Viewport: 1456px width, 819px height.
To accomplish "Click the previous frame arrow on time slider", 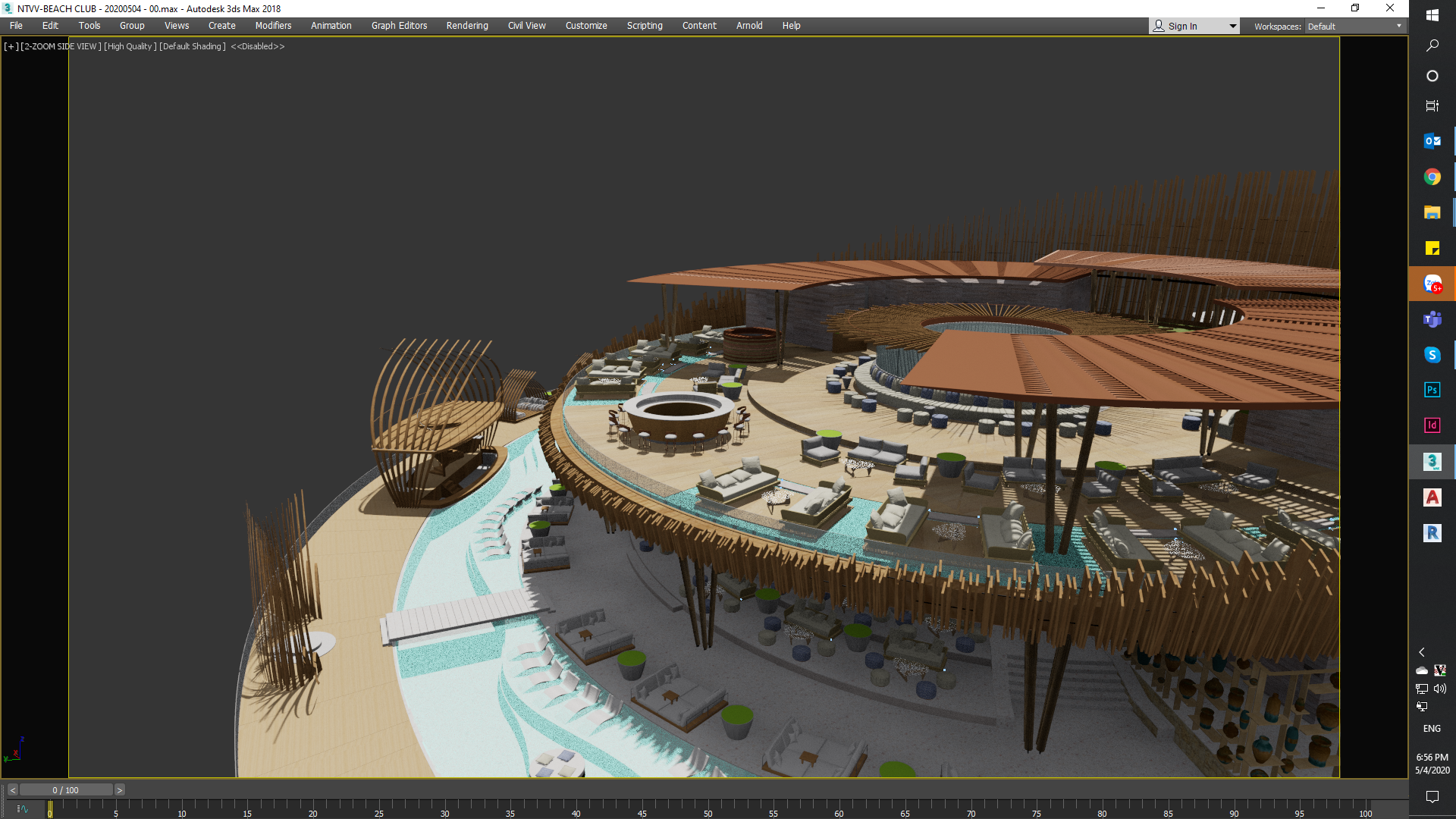I will [x=13, y=790].
